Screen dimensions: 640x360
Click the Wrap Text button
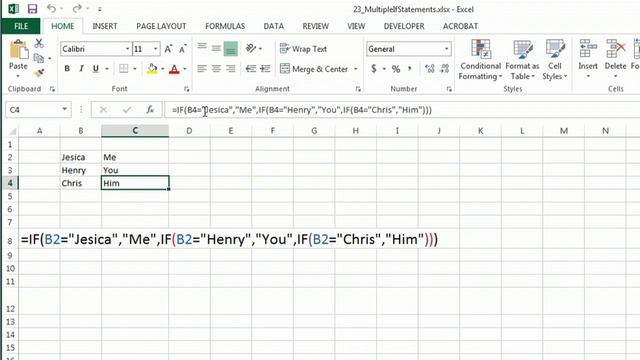(x=303, y=49)
